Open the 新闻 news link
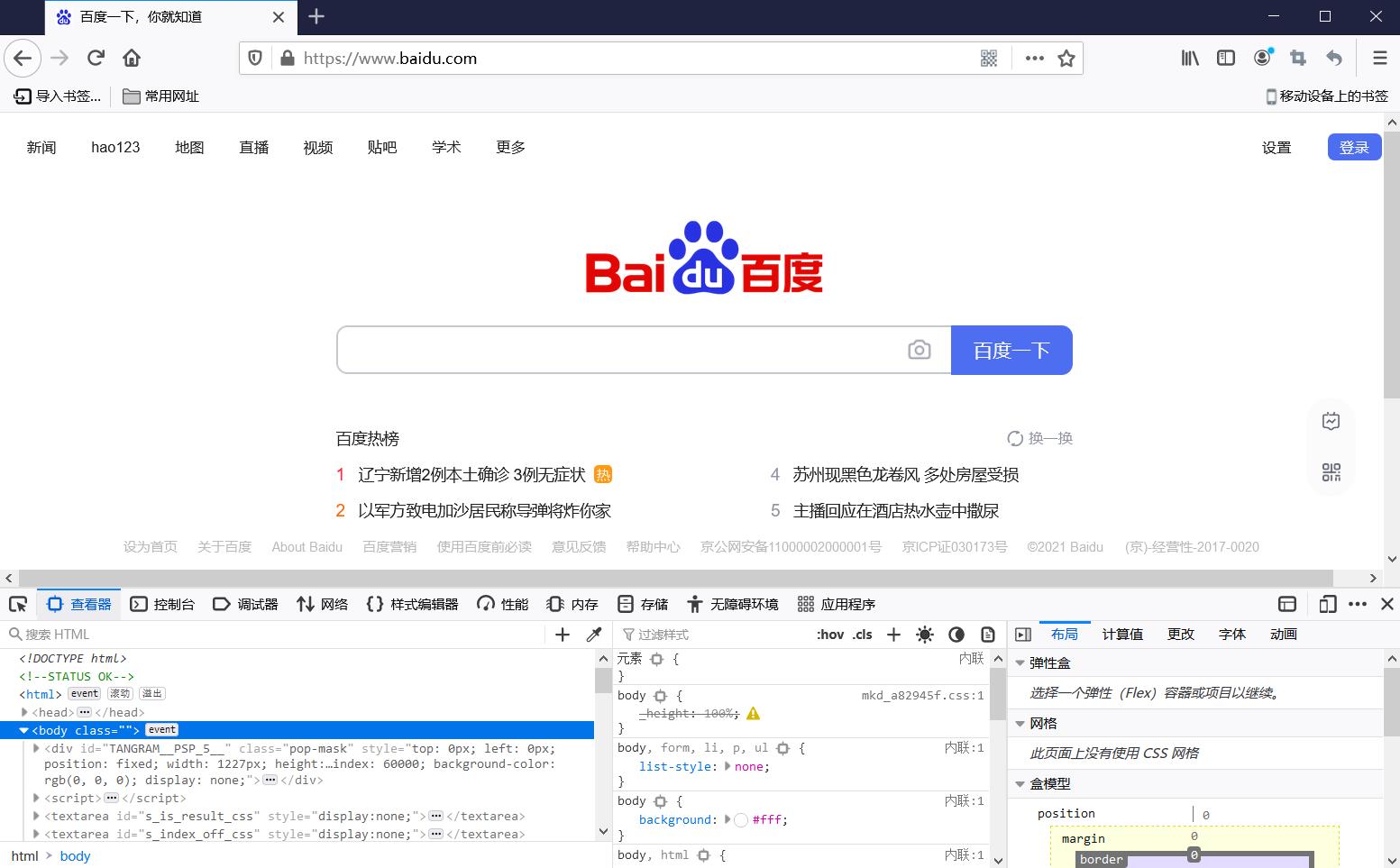This screenshot has width=1400, height=868. tap(41, 147)
